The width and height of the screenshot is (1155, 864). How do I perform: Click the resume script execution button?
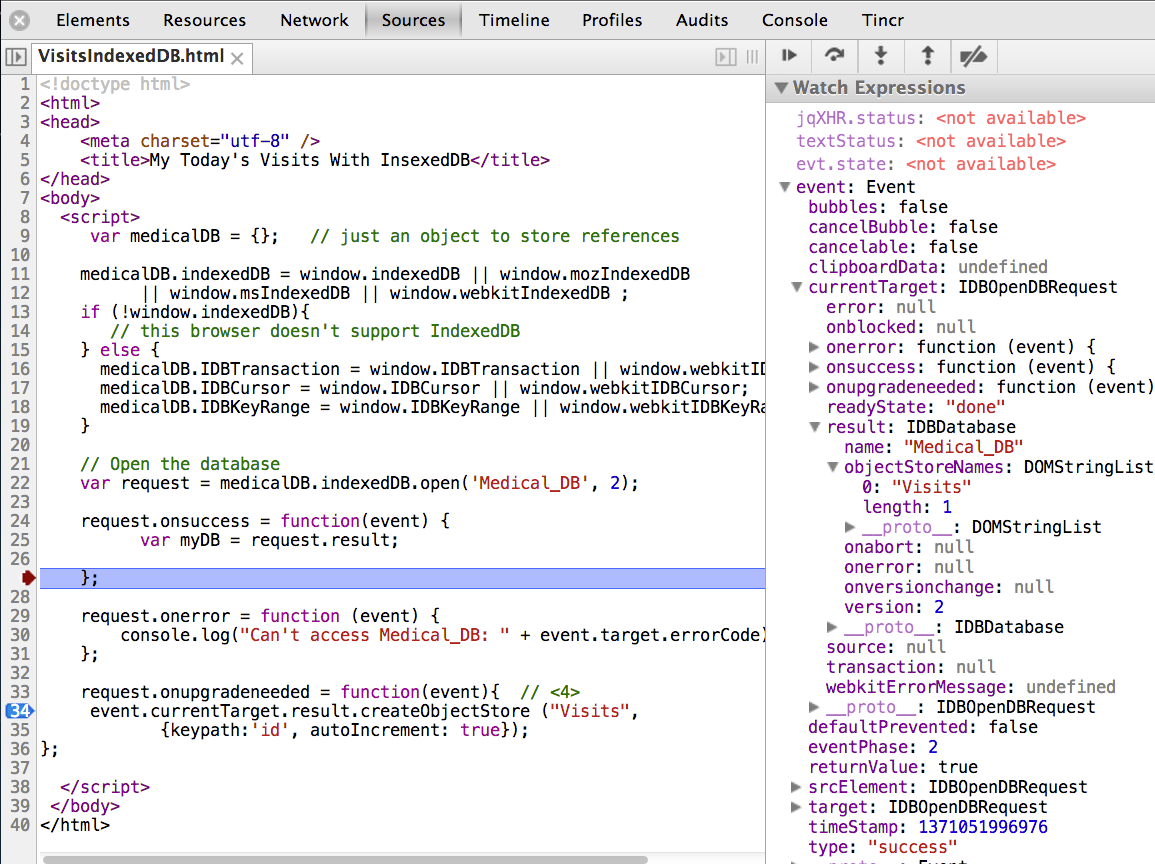tap(789, 56)
